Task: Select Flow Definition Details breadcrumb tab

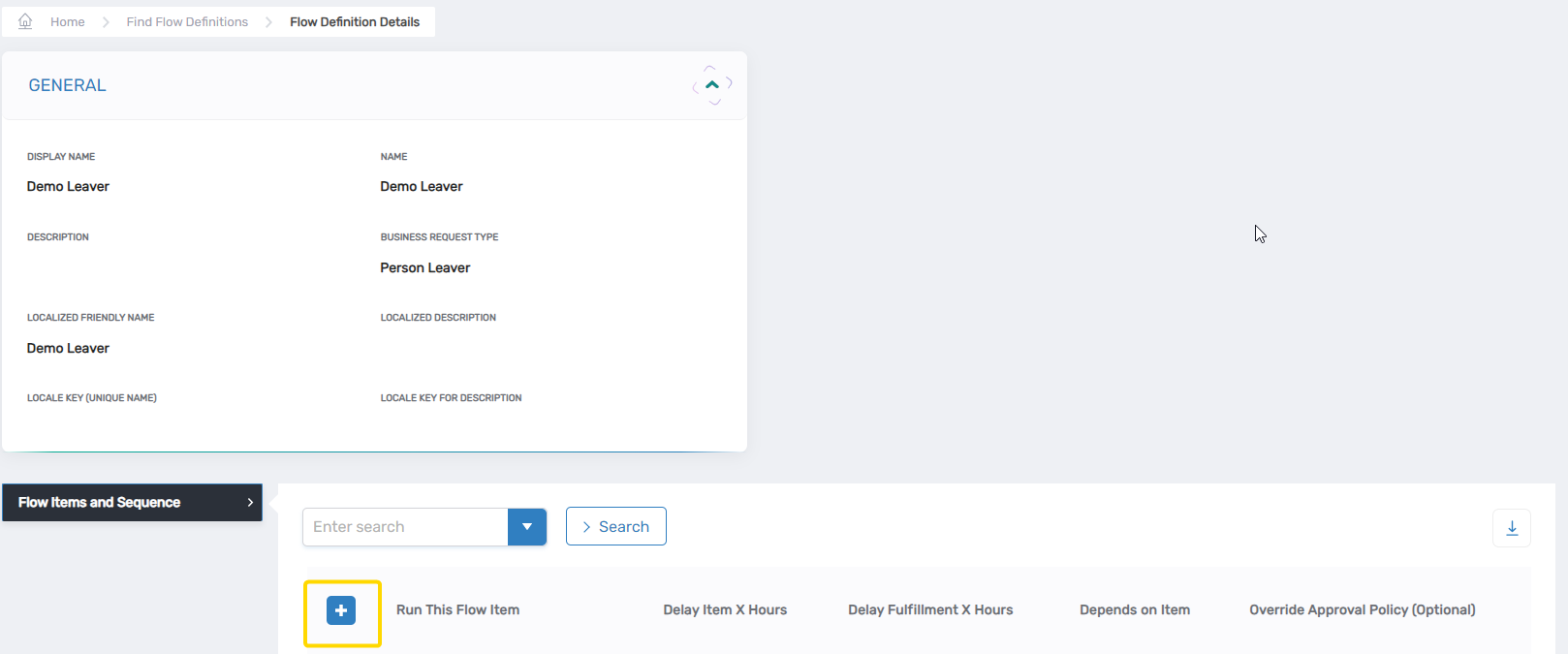Action: tap(355, 22)
